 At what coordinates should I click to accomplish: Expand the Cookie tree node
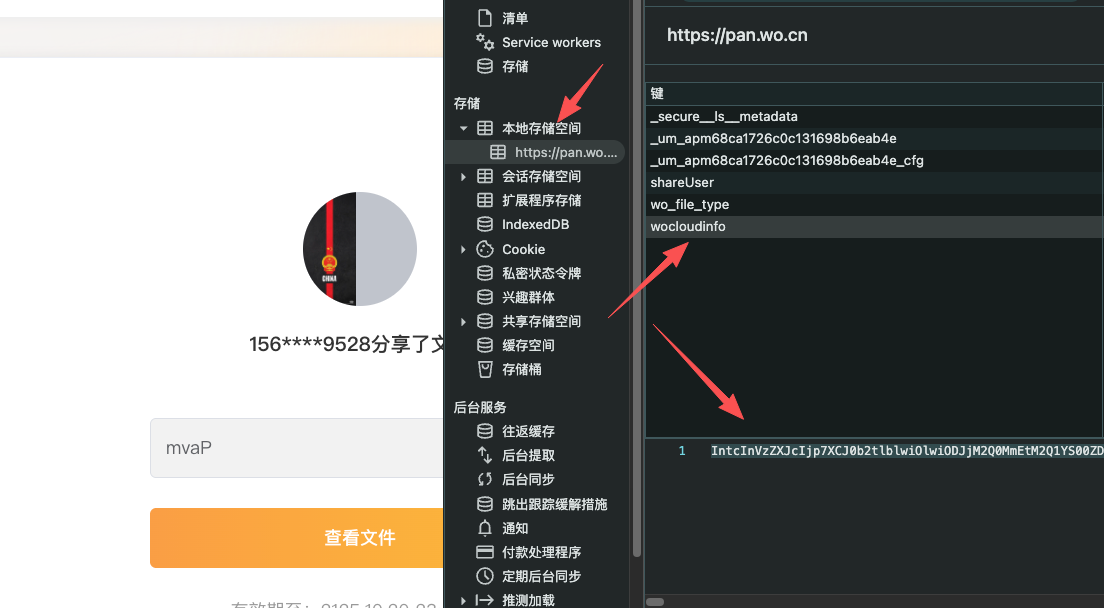click(464, 249)
